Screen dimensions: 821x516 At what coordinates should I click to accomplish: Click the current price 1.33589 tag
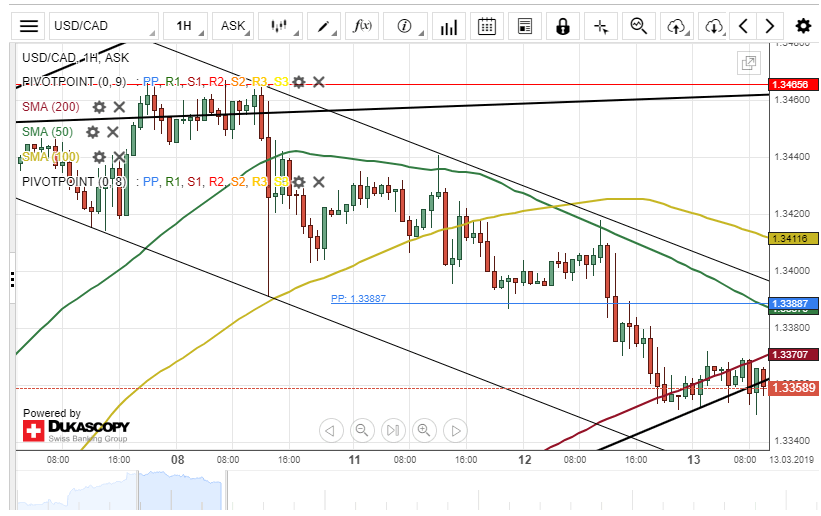pyautogui.click(x=794, y=388)
